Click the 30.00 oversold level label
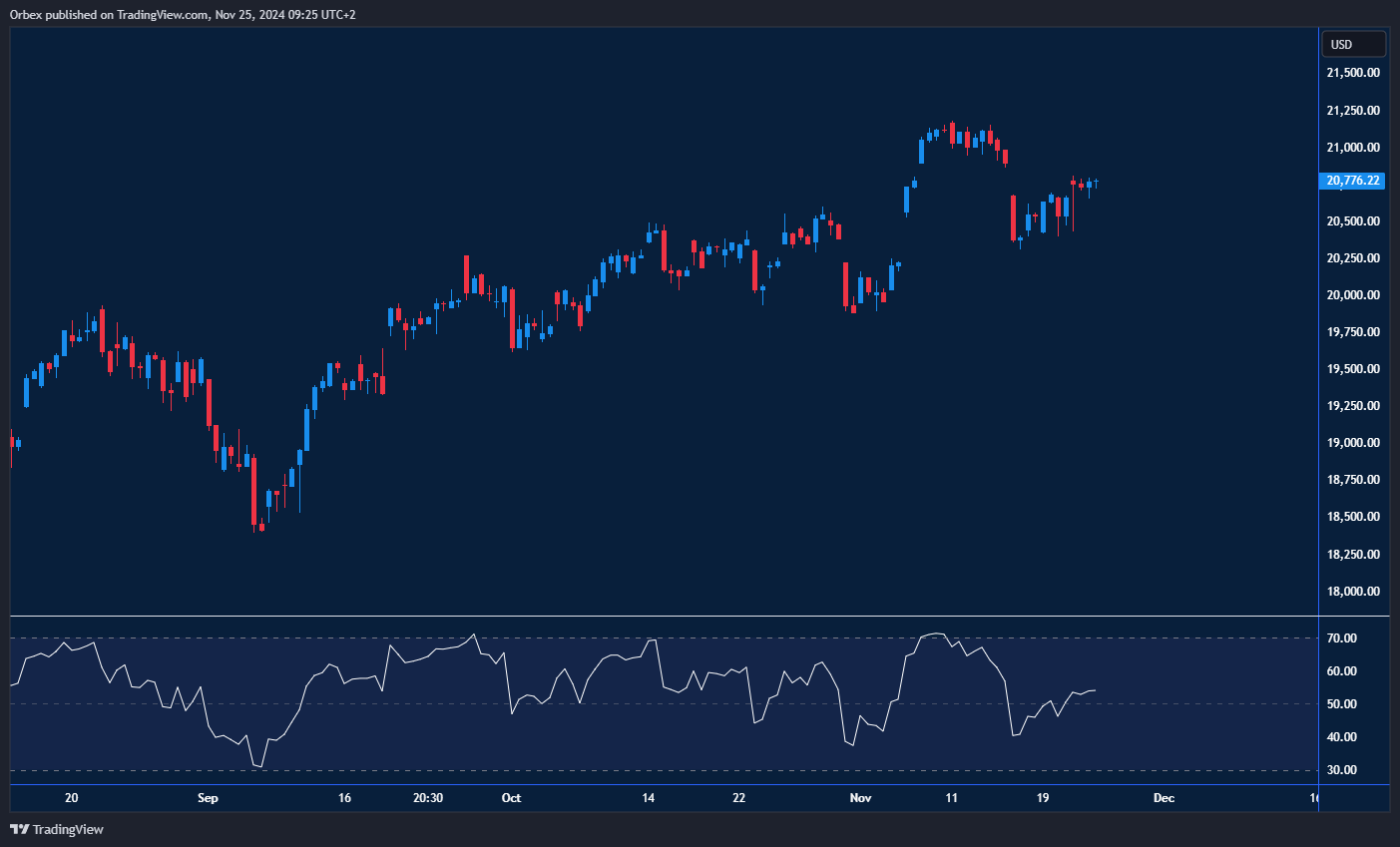The height and width of the screenshot is (847, 1400). [x=1341, y=770]
